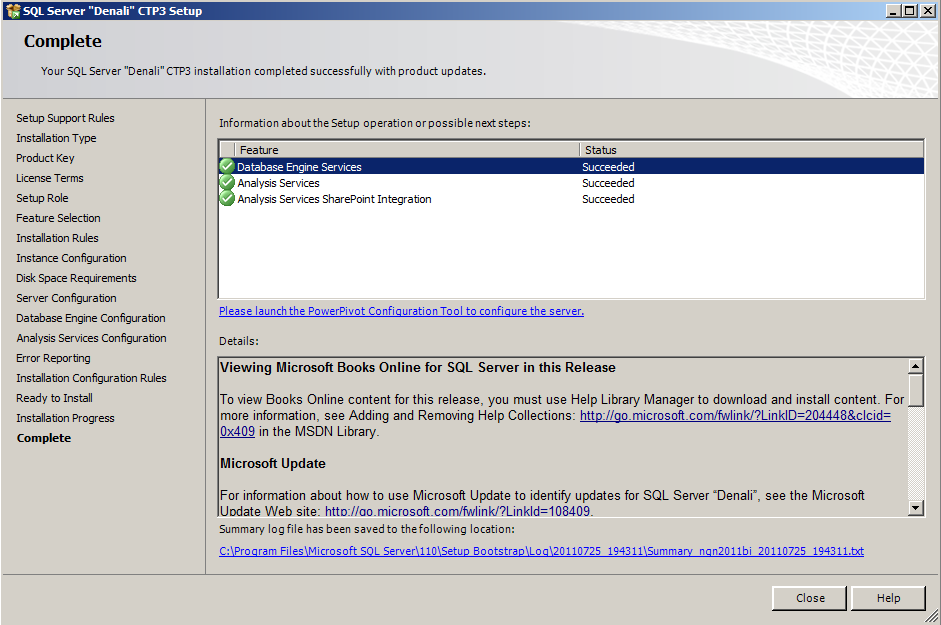Image resolution: width=941 pixels, height=625 pixels.
Task: Click the Installation Type step
Action: click(56, 138)
